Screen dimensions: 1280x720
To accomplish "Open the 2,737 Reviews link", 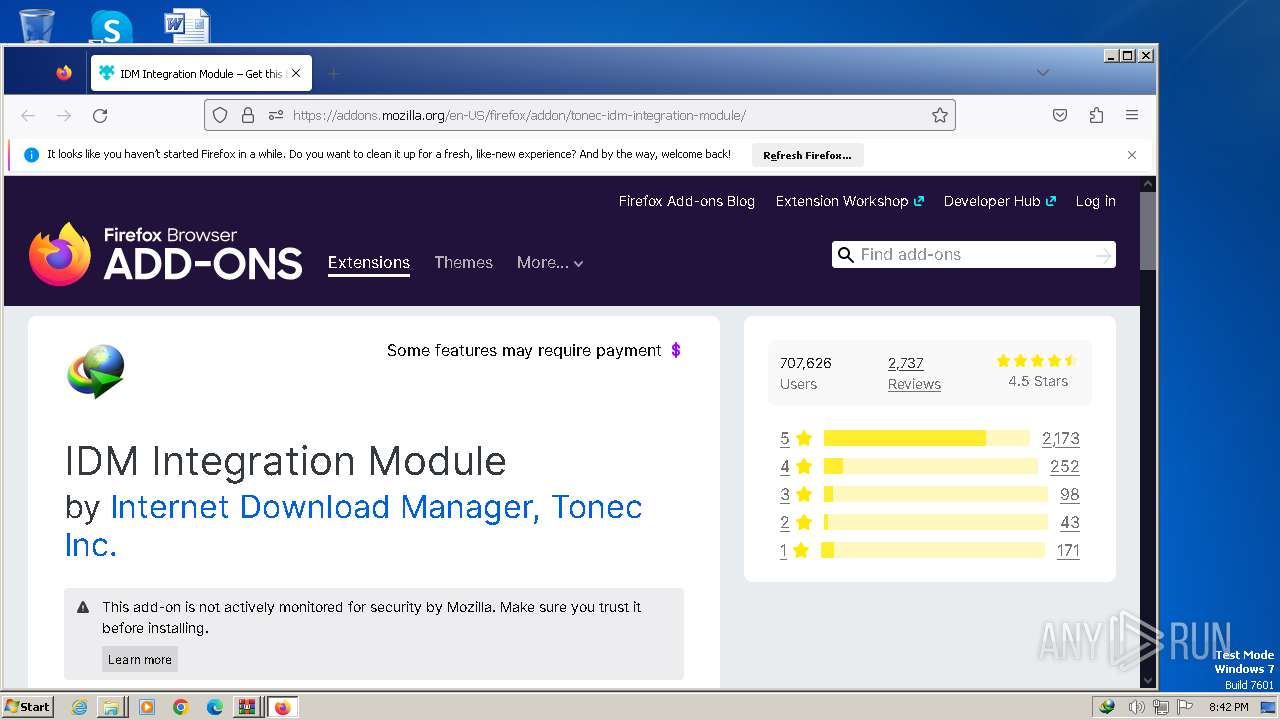I will coord(914,373).
